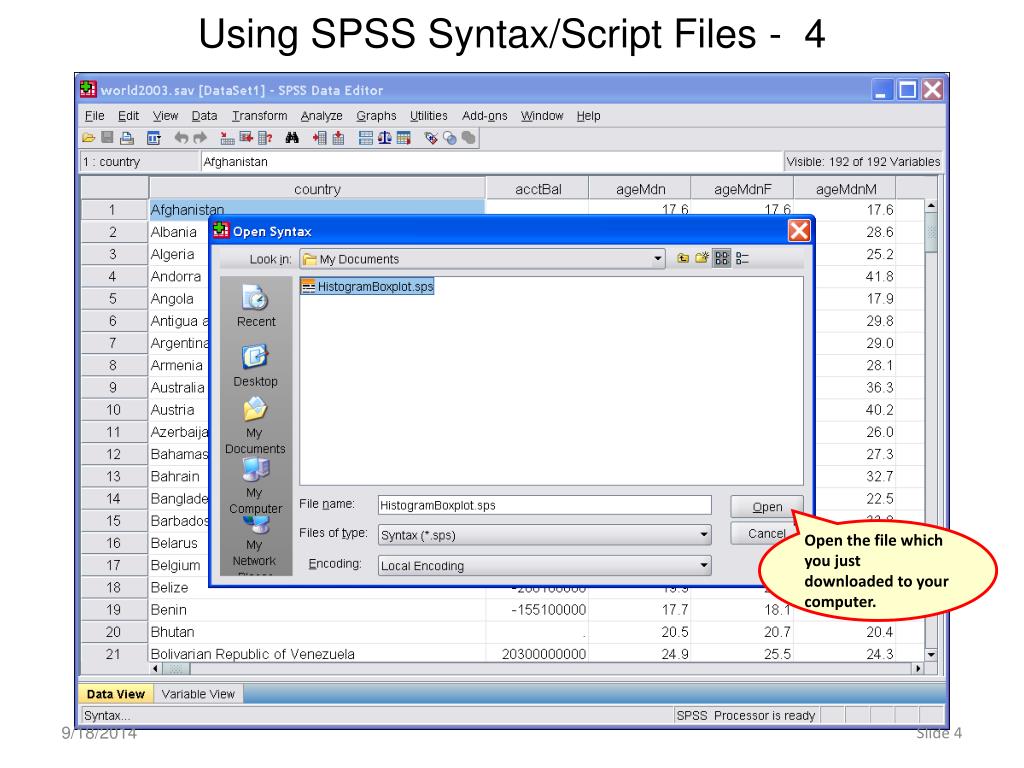Select the acctBal column header
The height and width of the screenshot is (768, 1024).
point(537,189)
